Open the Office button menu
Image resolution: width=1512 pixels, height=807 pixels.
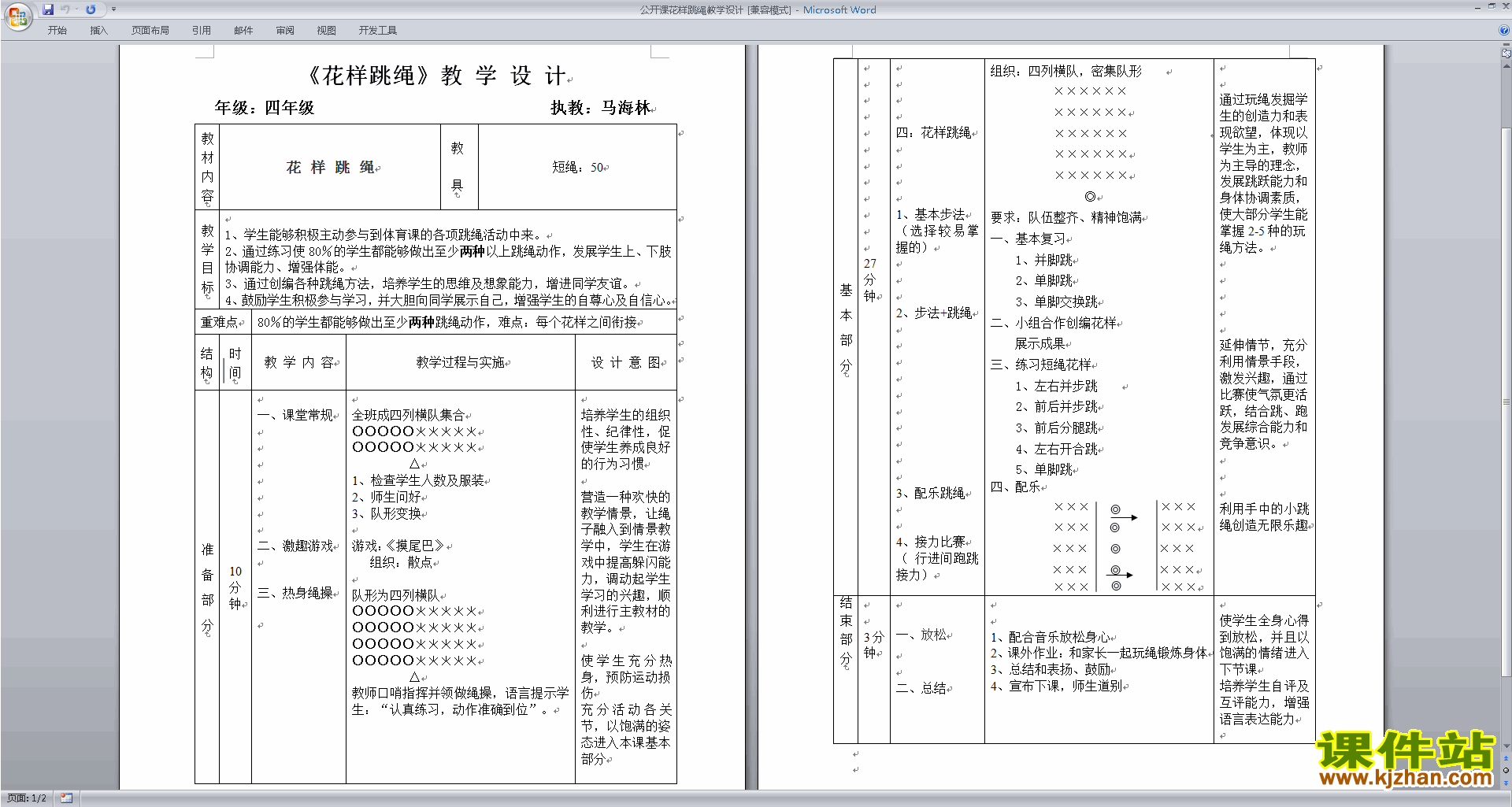pyautogui.click(x=17, y=16)
